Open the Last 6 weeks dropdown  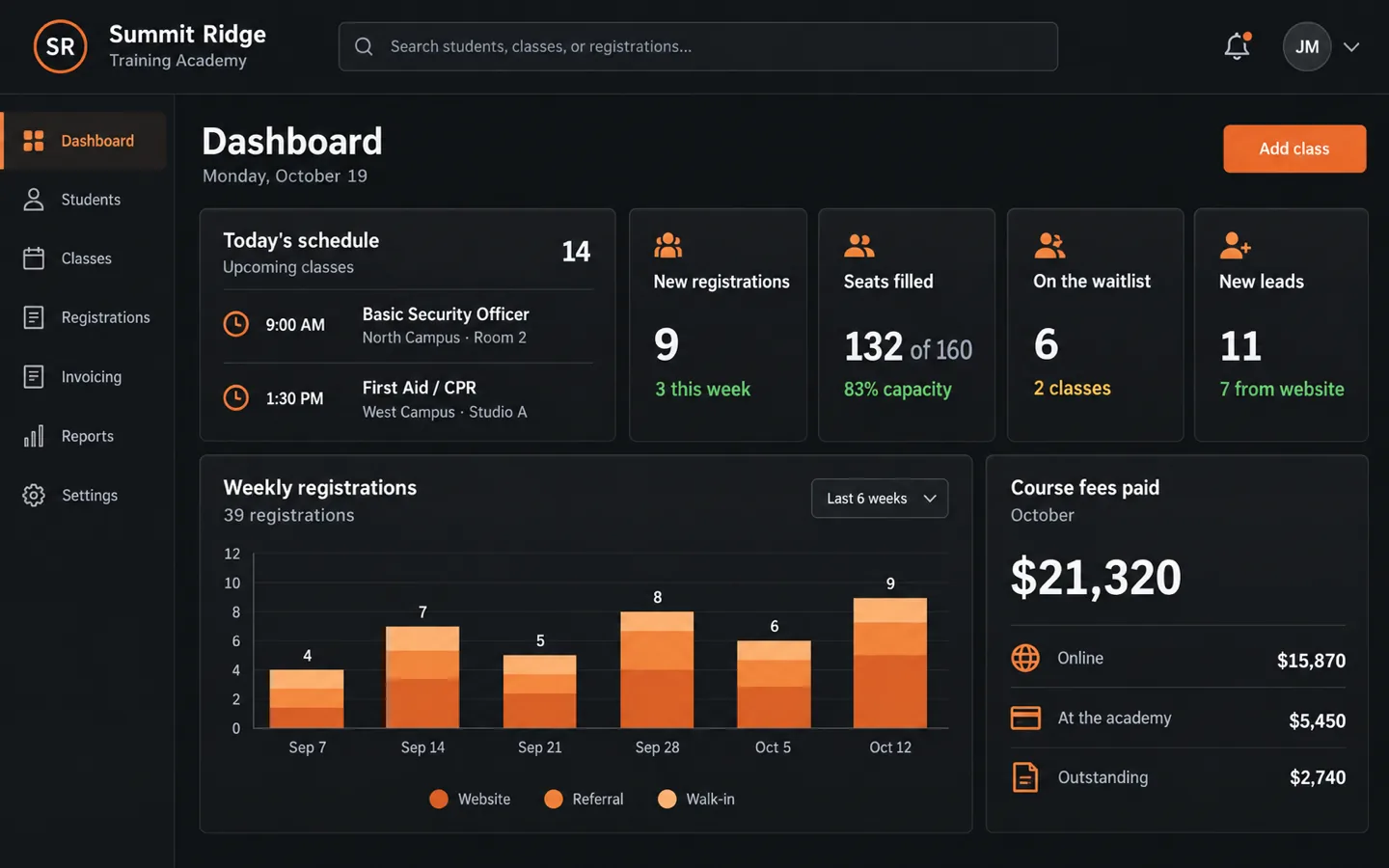tap(880, 499)
